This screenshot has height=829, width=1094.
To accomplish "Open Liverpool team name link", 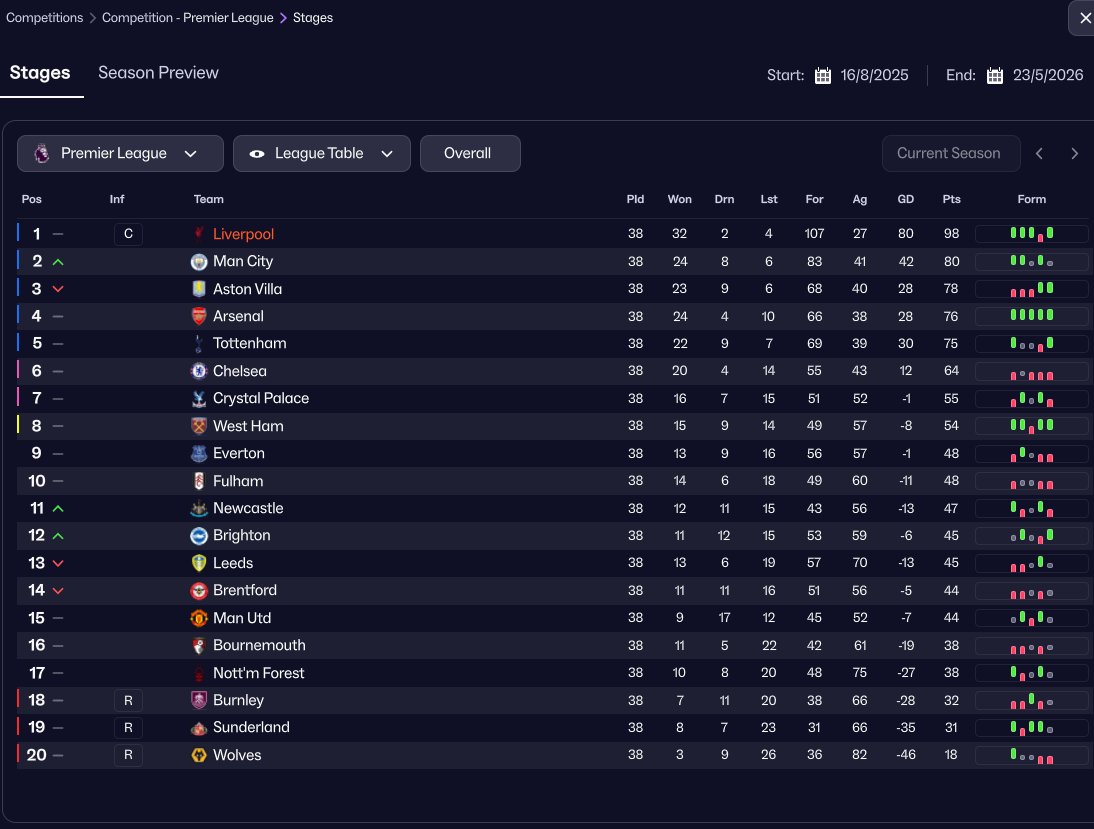I will coord(243,234).
